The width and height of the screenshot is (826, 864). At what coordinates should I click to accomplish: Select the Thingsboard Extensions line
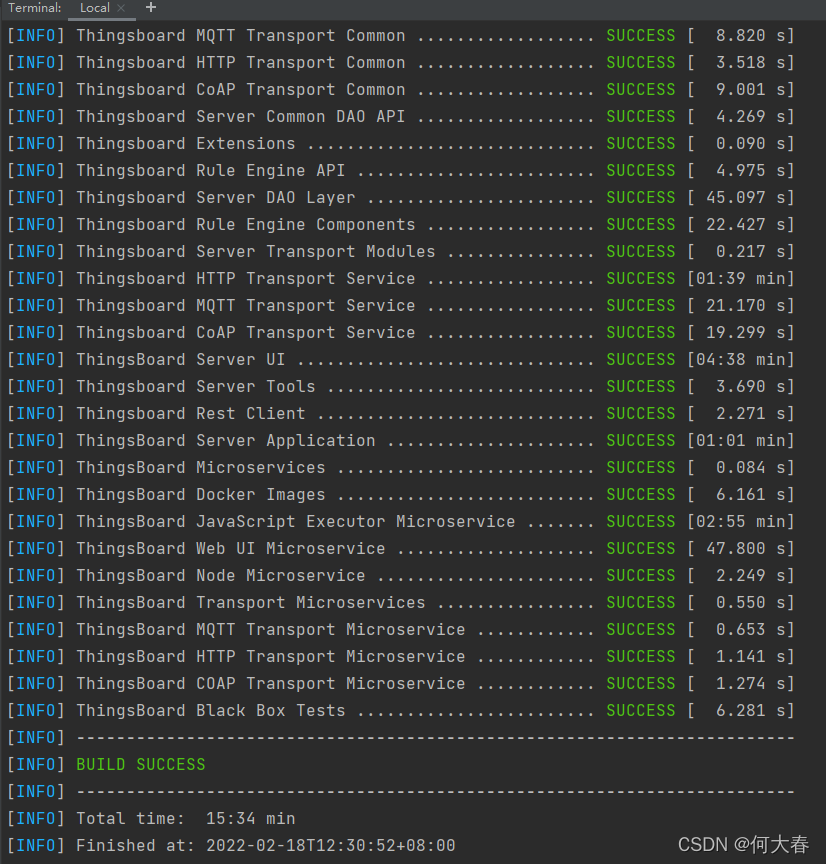coord(401,144)
